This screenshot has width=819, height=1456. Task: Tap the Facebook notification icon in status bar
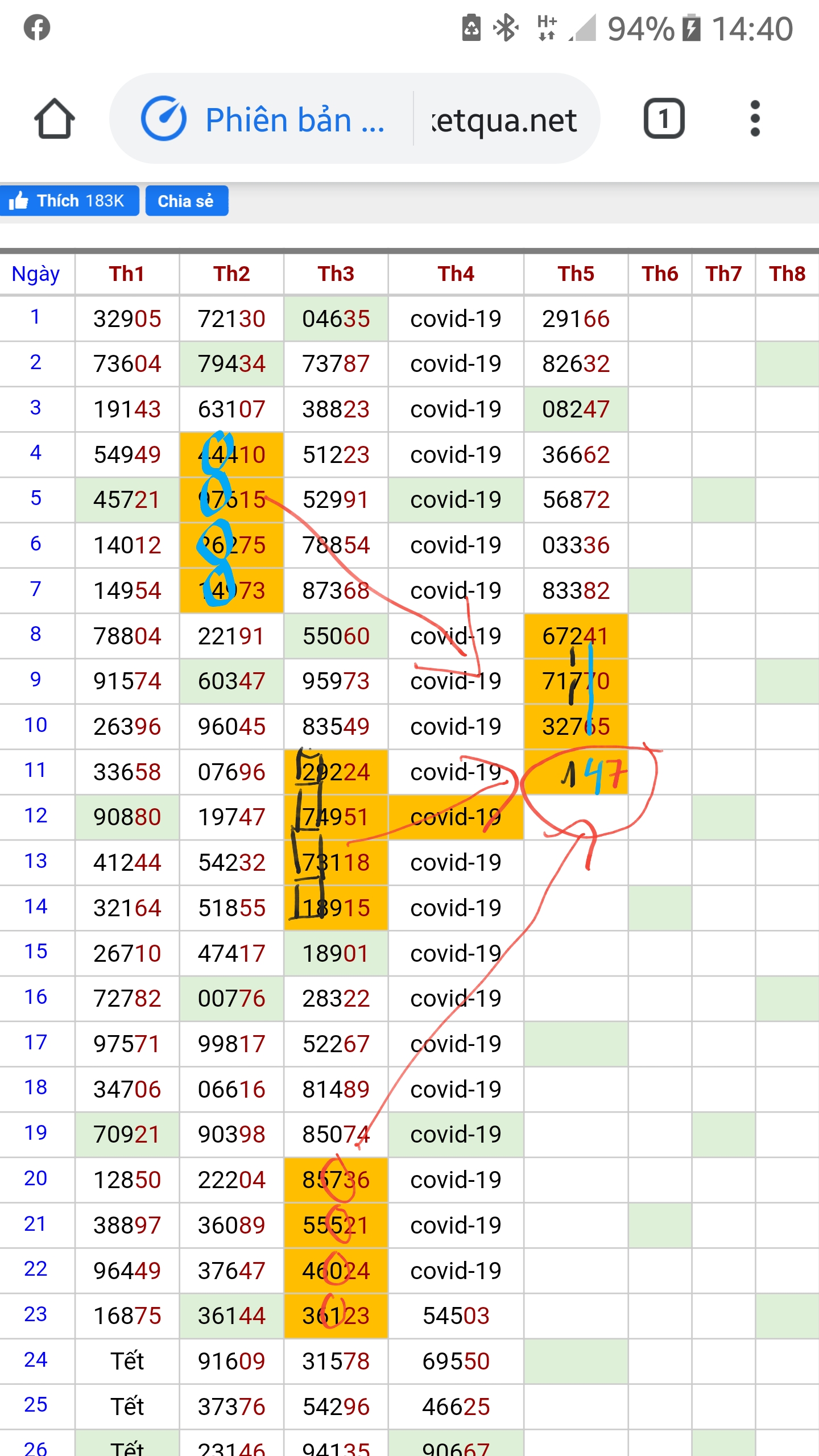(x=37, y=28)
